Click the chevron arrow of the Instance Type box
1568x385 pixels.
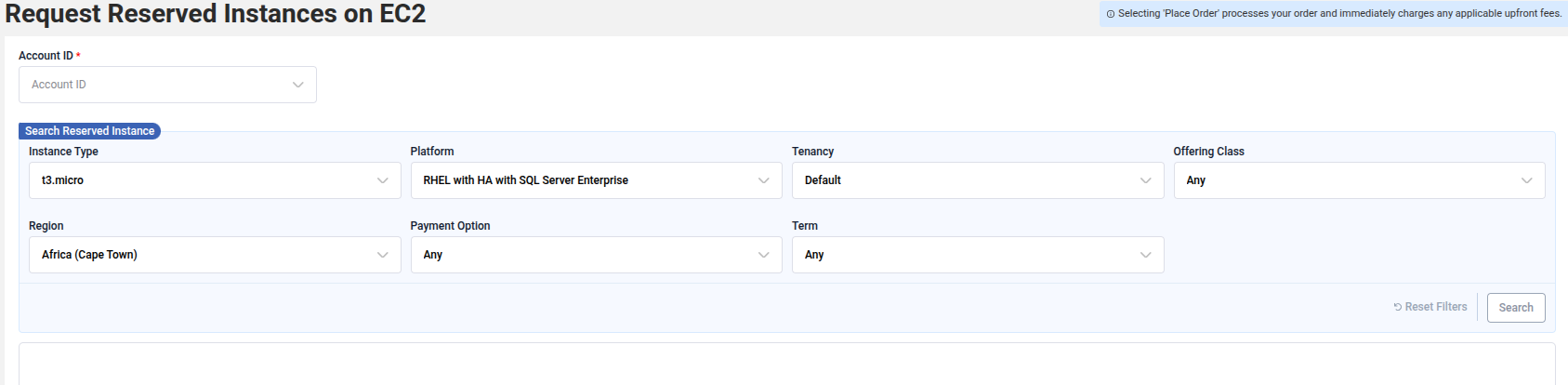(382, 180)
